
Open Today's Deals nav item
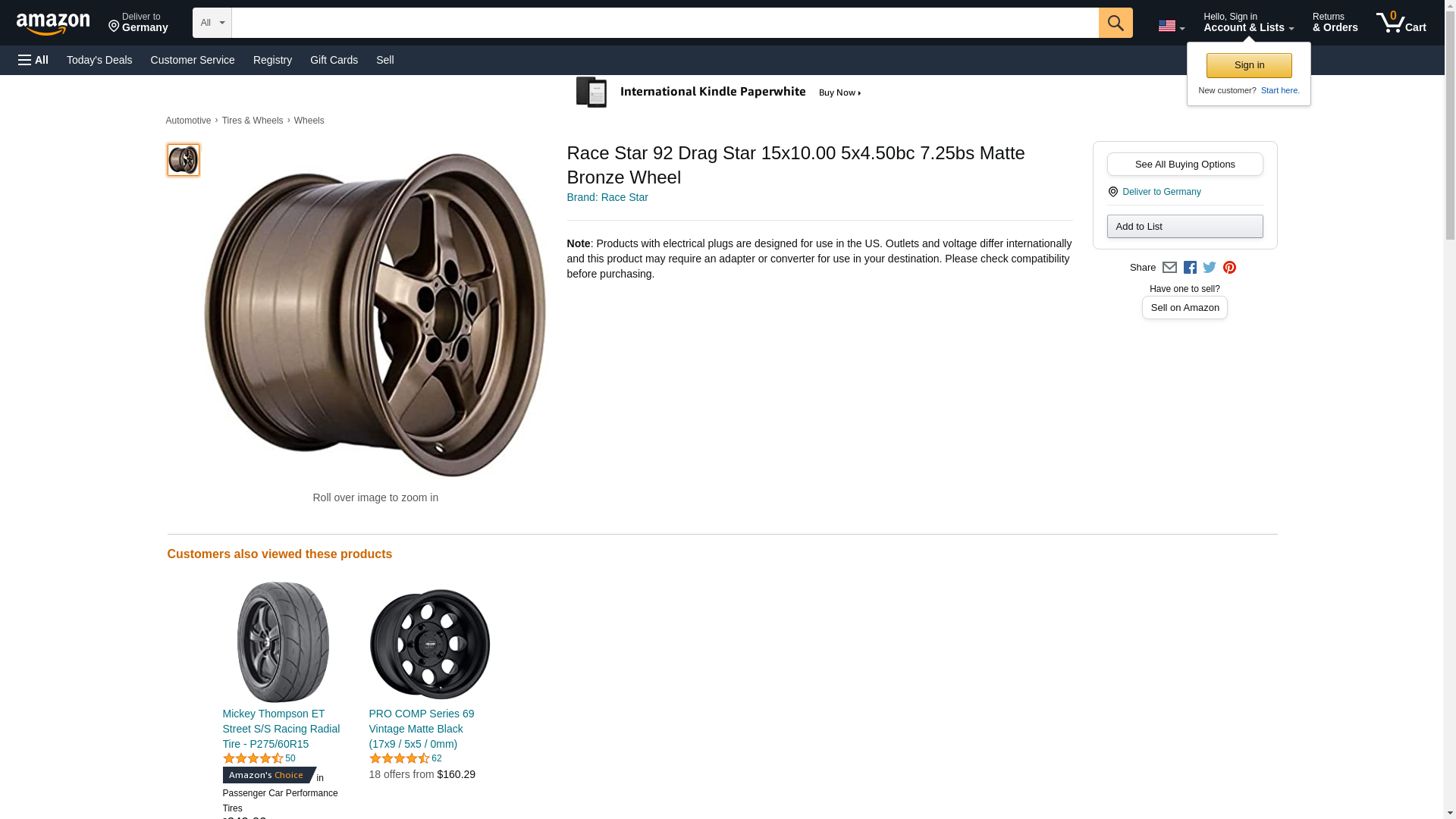[99, 60]
